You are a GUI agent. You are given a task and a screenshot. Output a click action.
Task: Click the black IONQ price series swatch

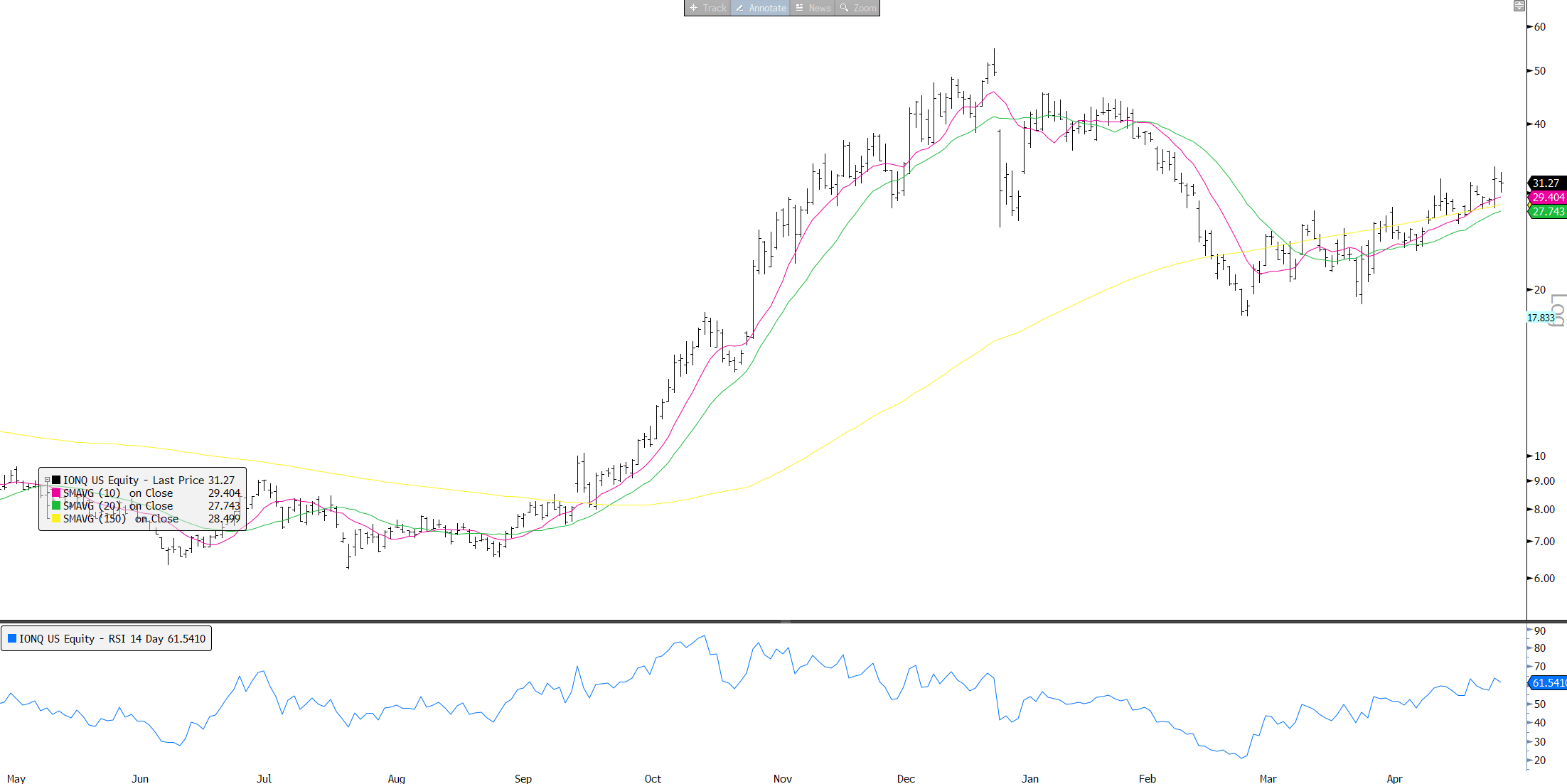56,480
